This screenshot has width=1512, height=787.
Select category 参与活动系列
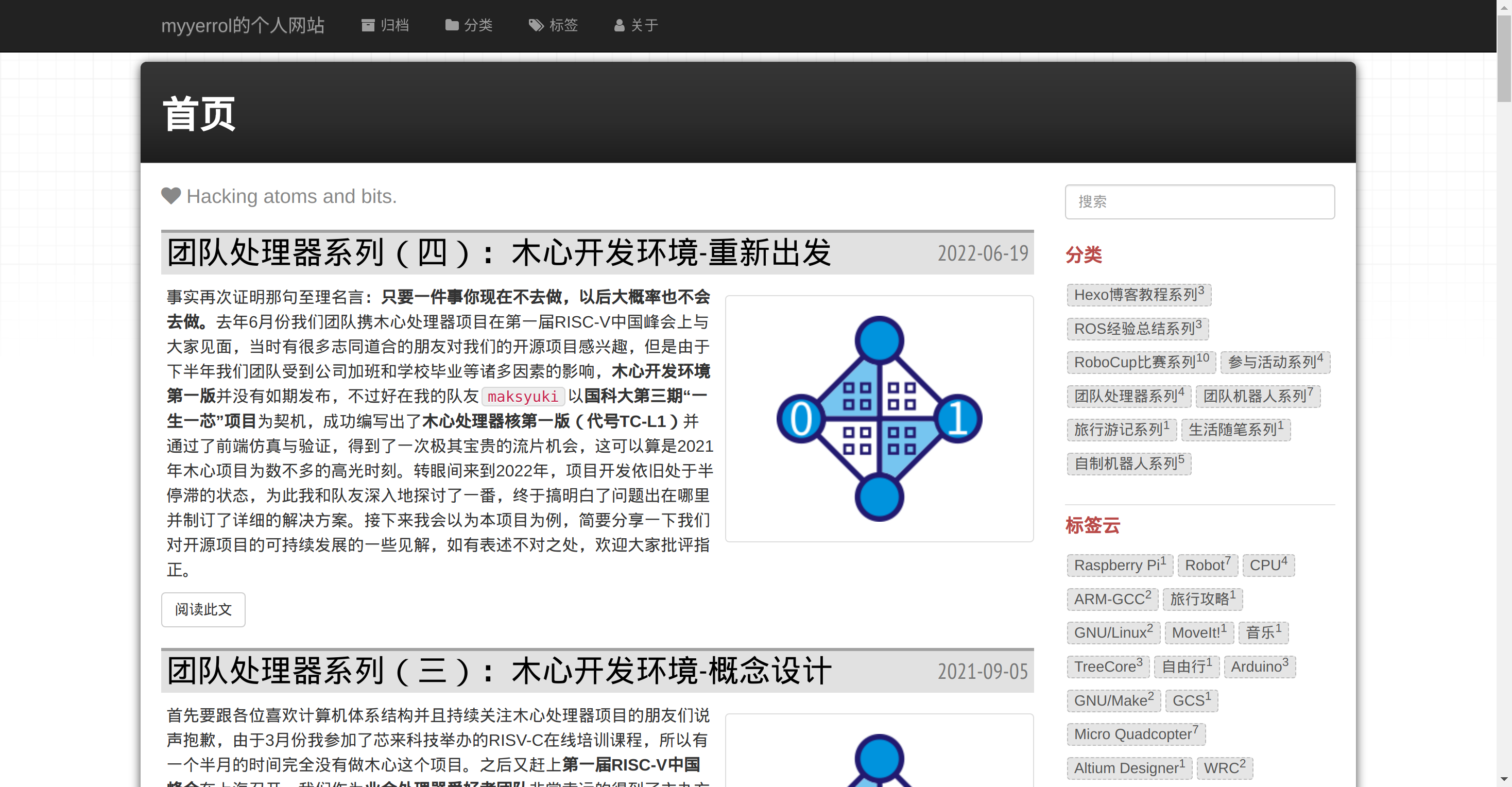tap(1275, 362)
